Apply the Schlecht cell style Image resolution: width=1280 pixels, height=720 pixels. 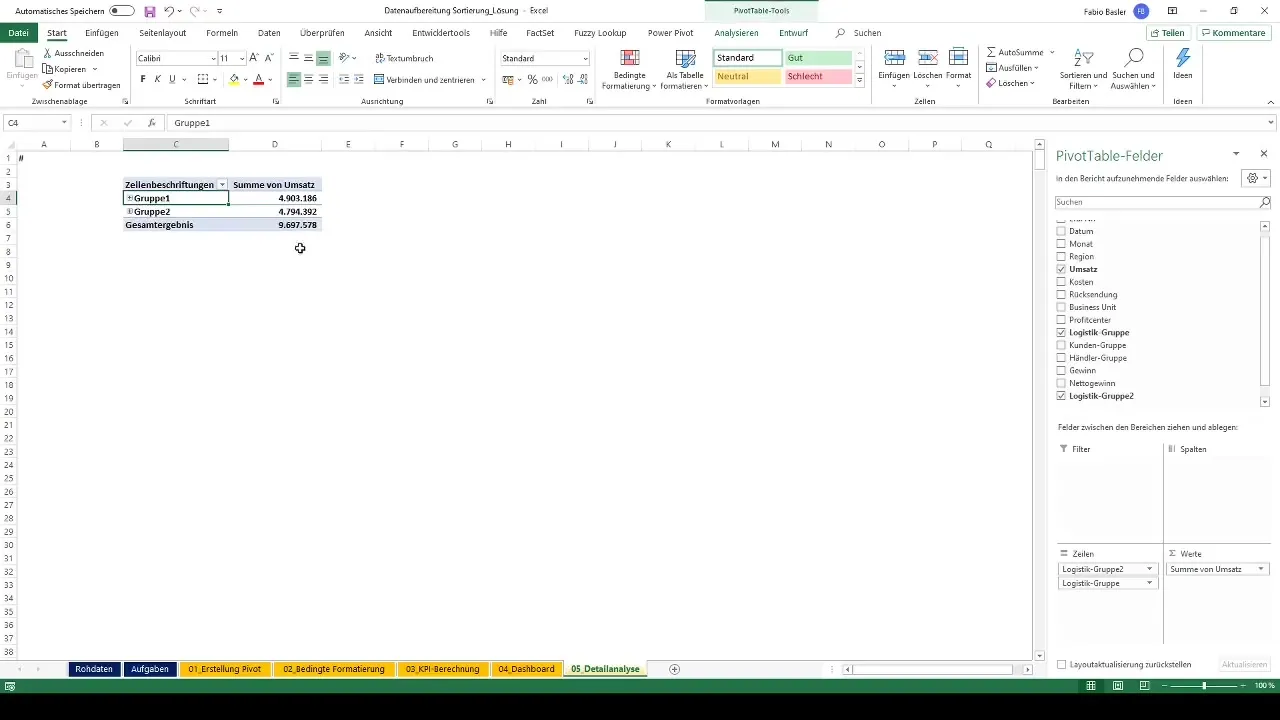click(x=818, y=77)
